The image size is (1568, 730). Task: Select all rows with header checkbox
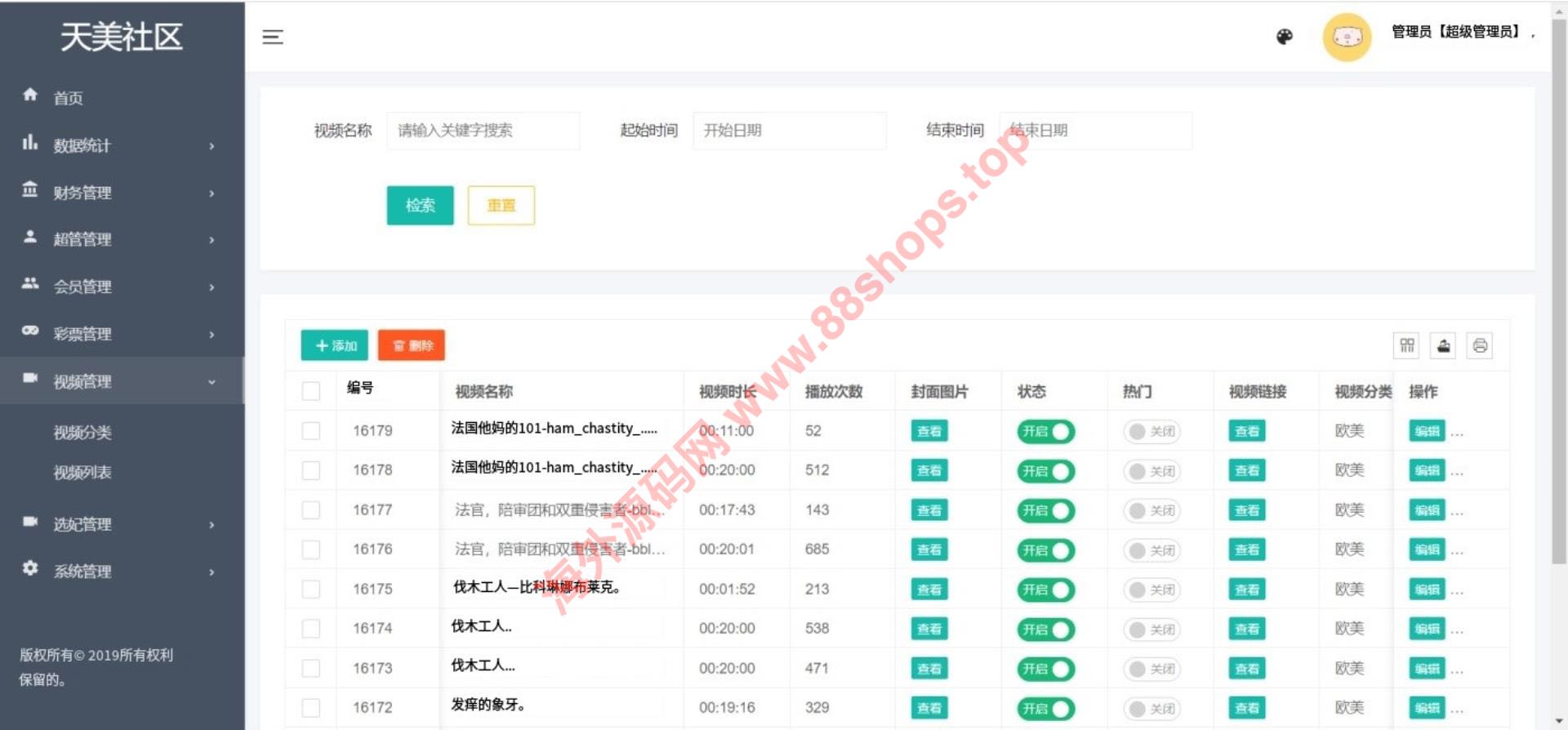point(311,391)
